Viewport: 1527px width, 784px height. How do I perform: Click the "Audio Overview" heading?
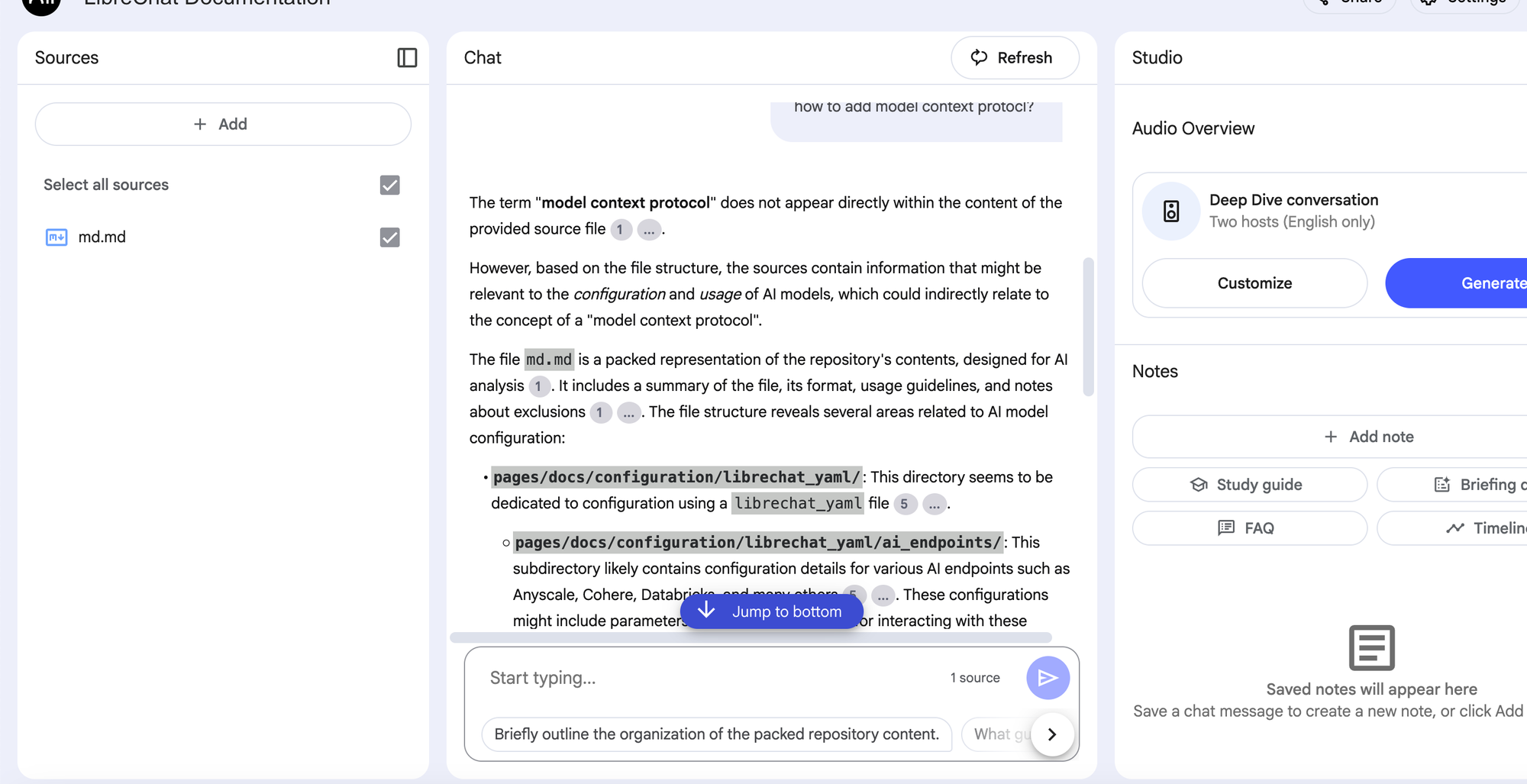1193,128
